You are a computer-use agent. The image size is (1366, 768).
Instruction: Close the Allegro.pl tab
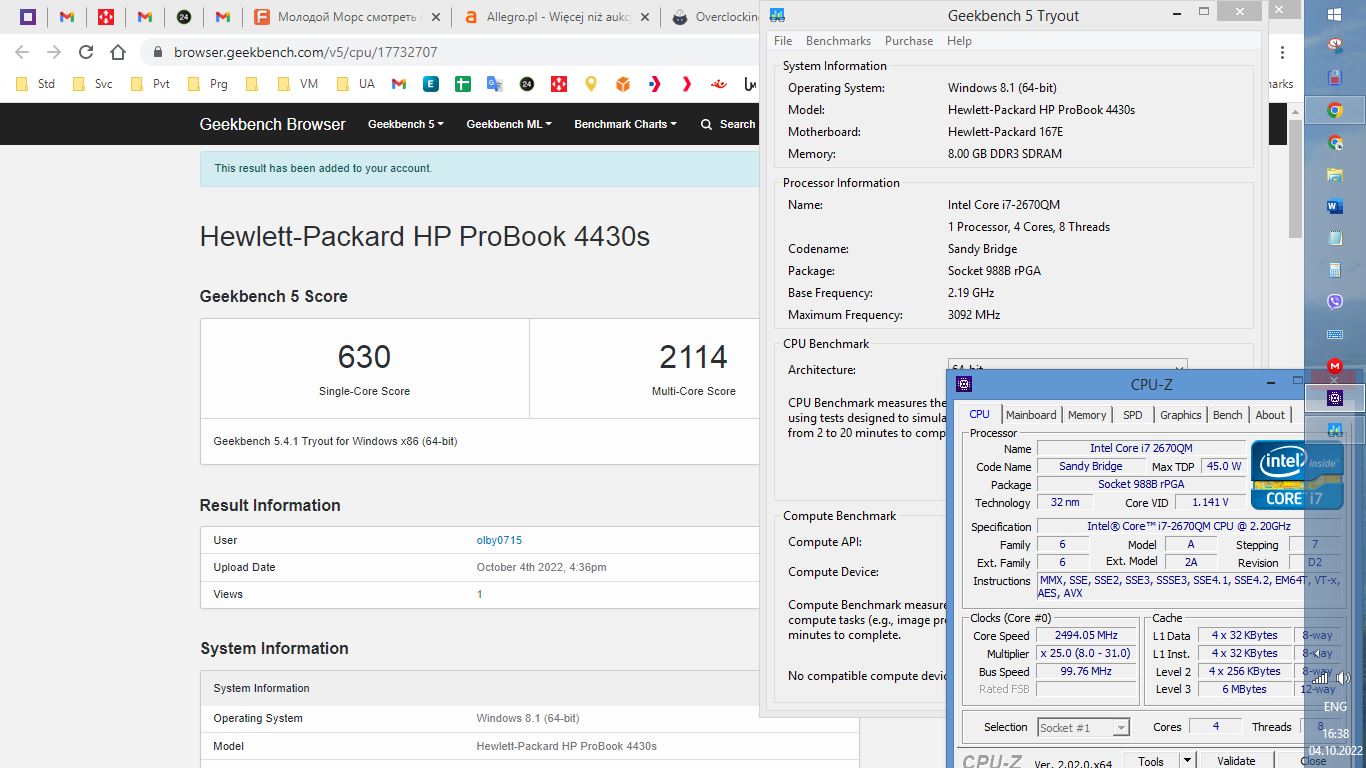point(646,17)
